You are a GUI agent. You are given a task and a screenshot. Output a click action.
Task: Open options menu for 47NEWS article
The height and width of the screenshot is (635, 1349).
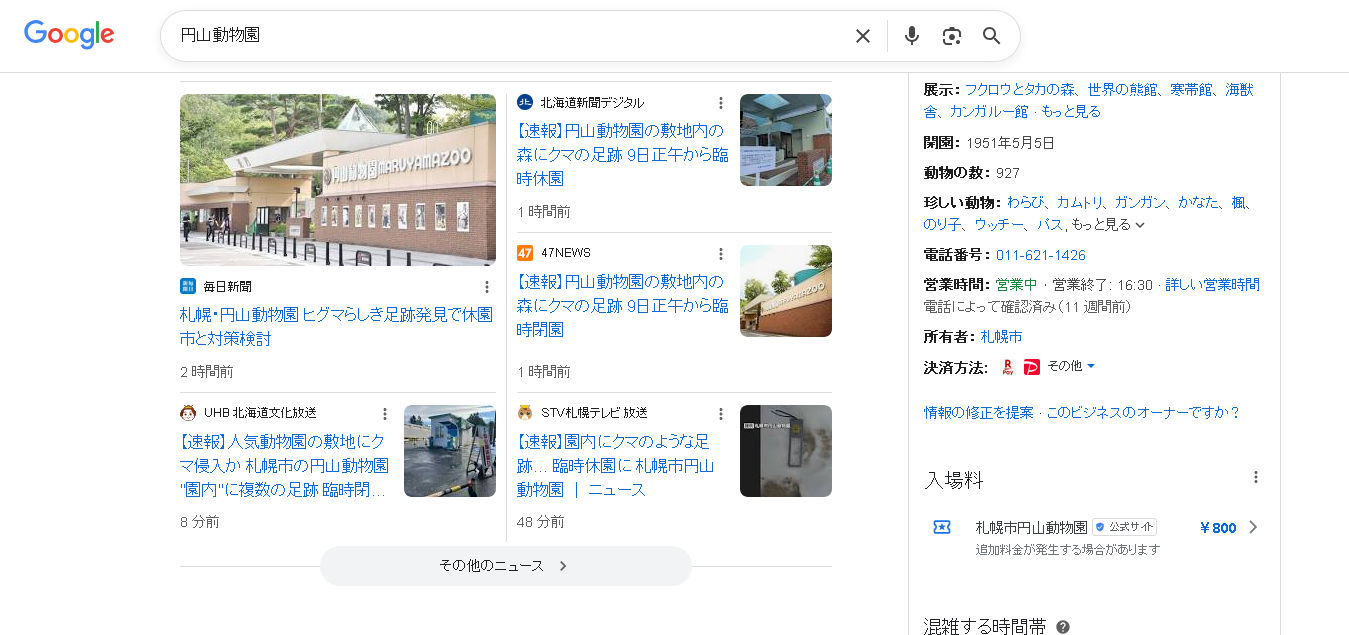tap(720, 253)
